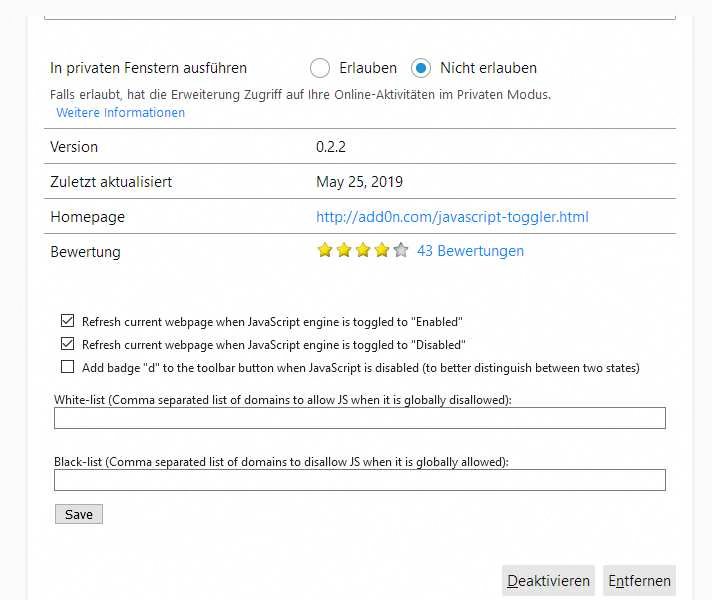Uncheck refresh when JavaScript toggled to "Disabled"
712x600 pixels.
tap(67, 345)
